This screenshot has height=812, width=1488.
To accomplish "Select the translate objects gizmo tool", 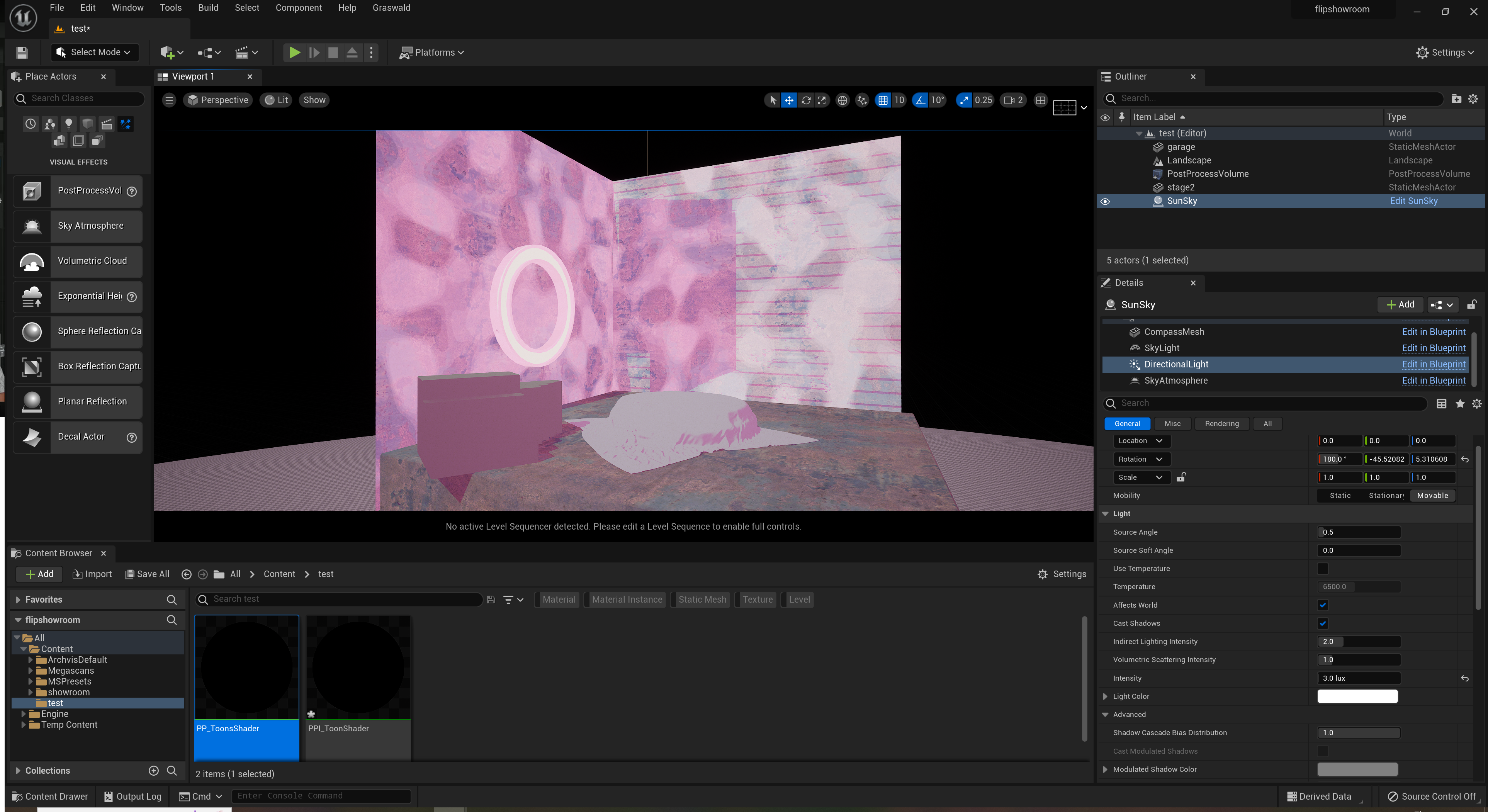I will pyautogui.click(x=788, y=100).
